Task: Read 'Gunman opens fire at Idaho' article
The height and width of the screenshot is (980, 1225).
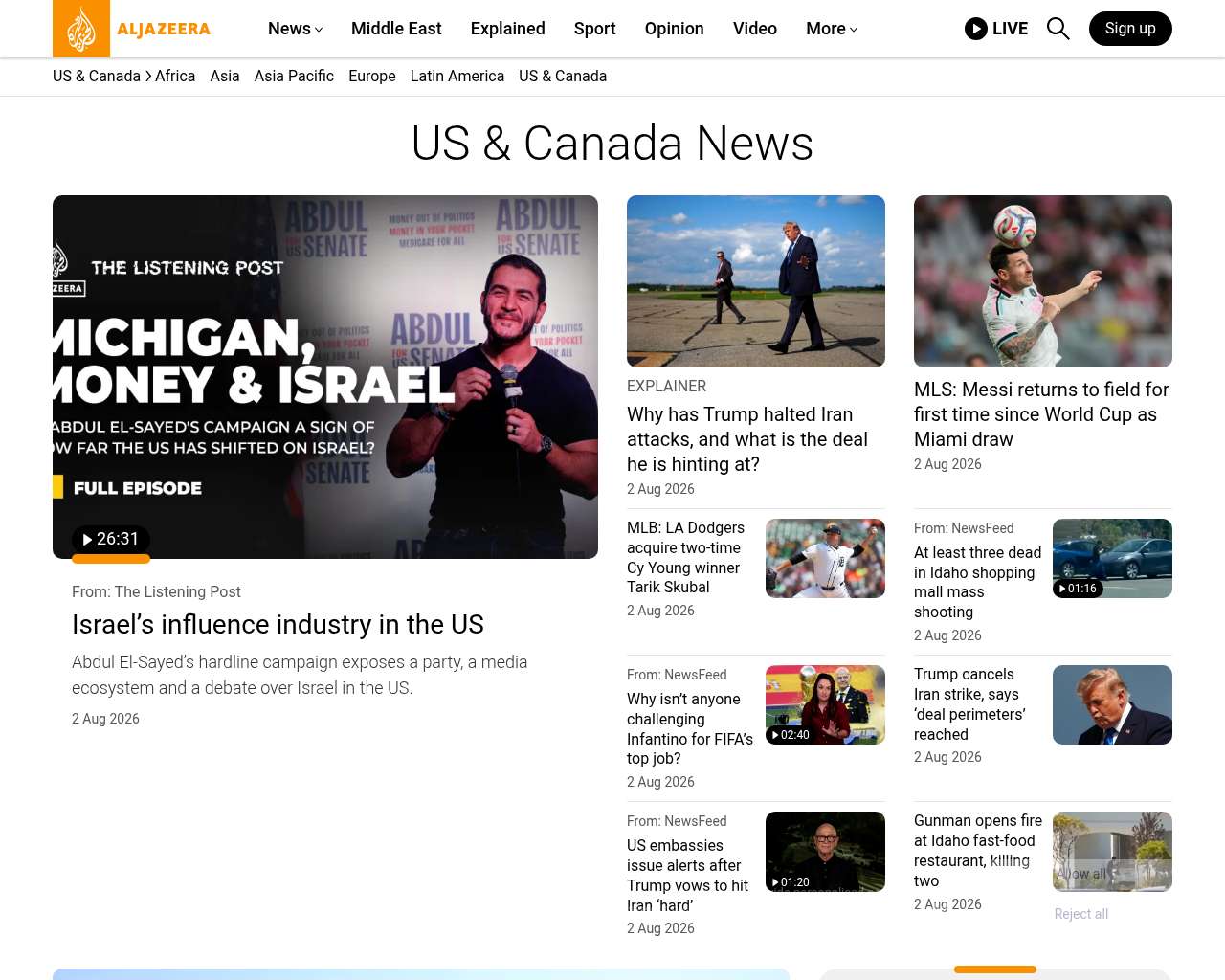Action: pos(978,850)
